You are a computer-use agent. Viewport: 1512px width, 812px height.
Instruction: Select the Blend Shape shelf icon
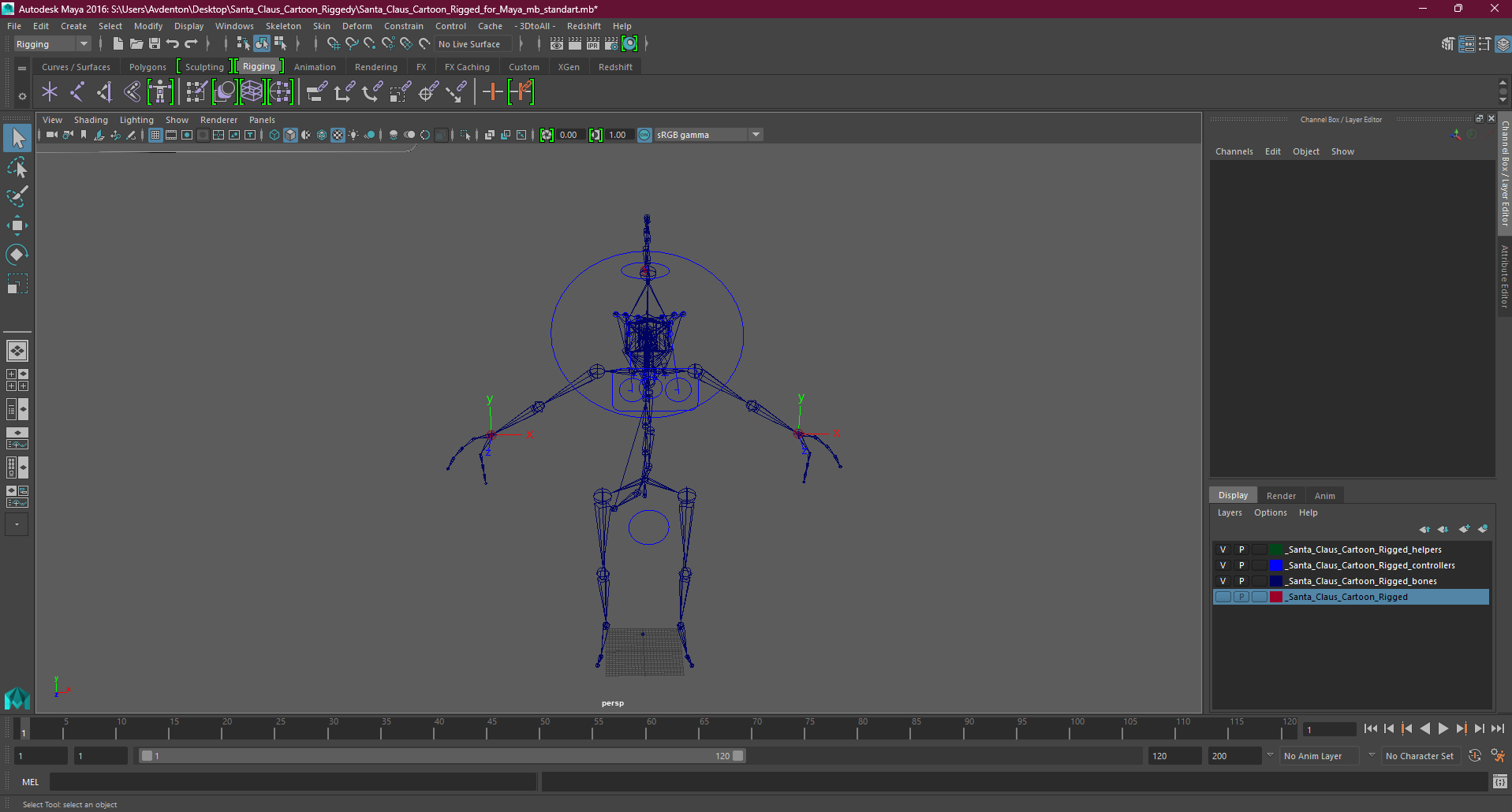[225, 92]
